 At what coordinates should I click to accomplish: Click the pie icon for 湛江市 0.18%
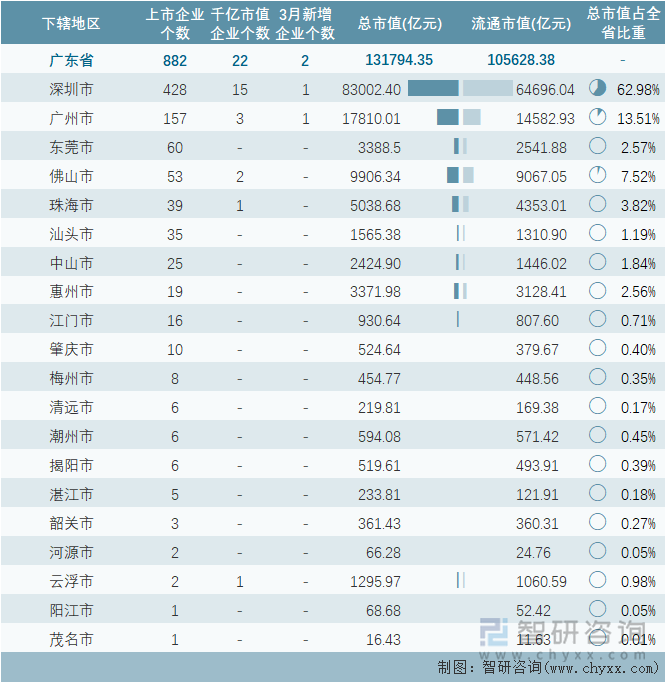coord(598,493)
